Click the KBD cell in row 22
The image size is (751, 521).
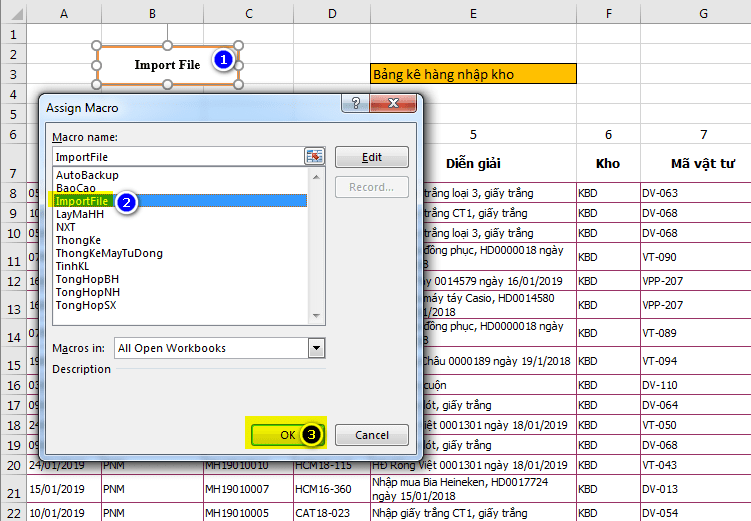coord(608,513)
